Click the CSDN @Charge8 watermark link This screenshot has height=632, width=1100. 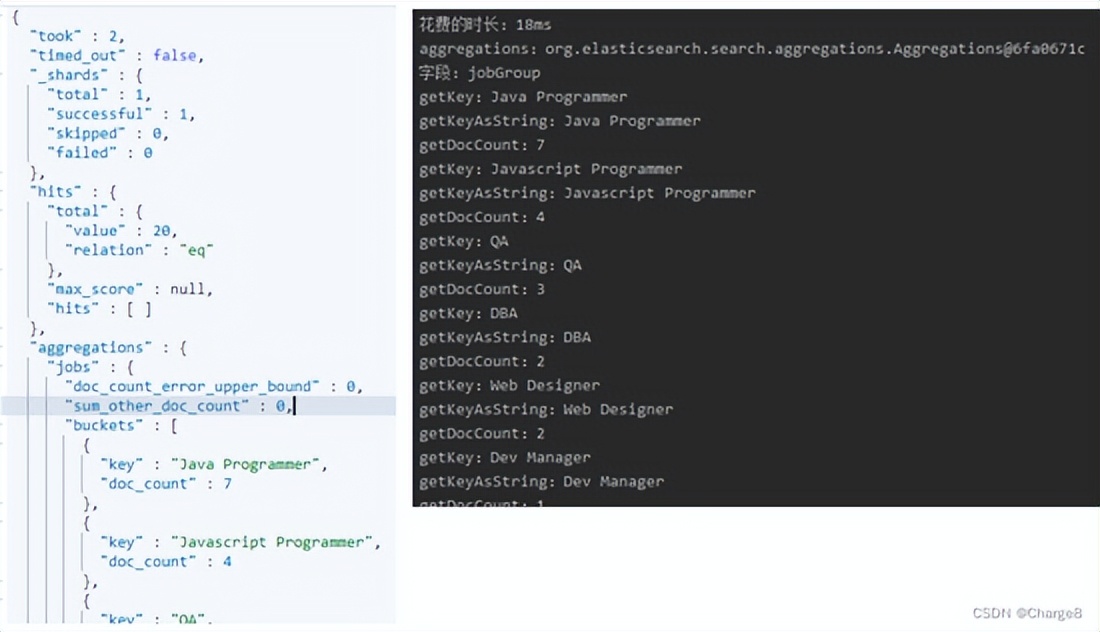1028,613
